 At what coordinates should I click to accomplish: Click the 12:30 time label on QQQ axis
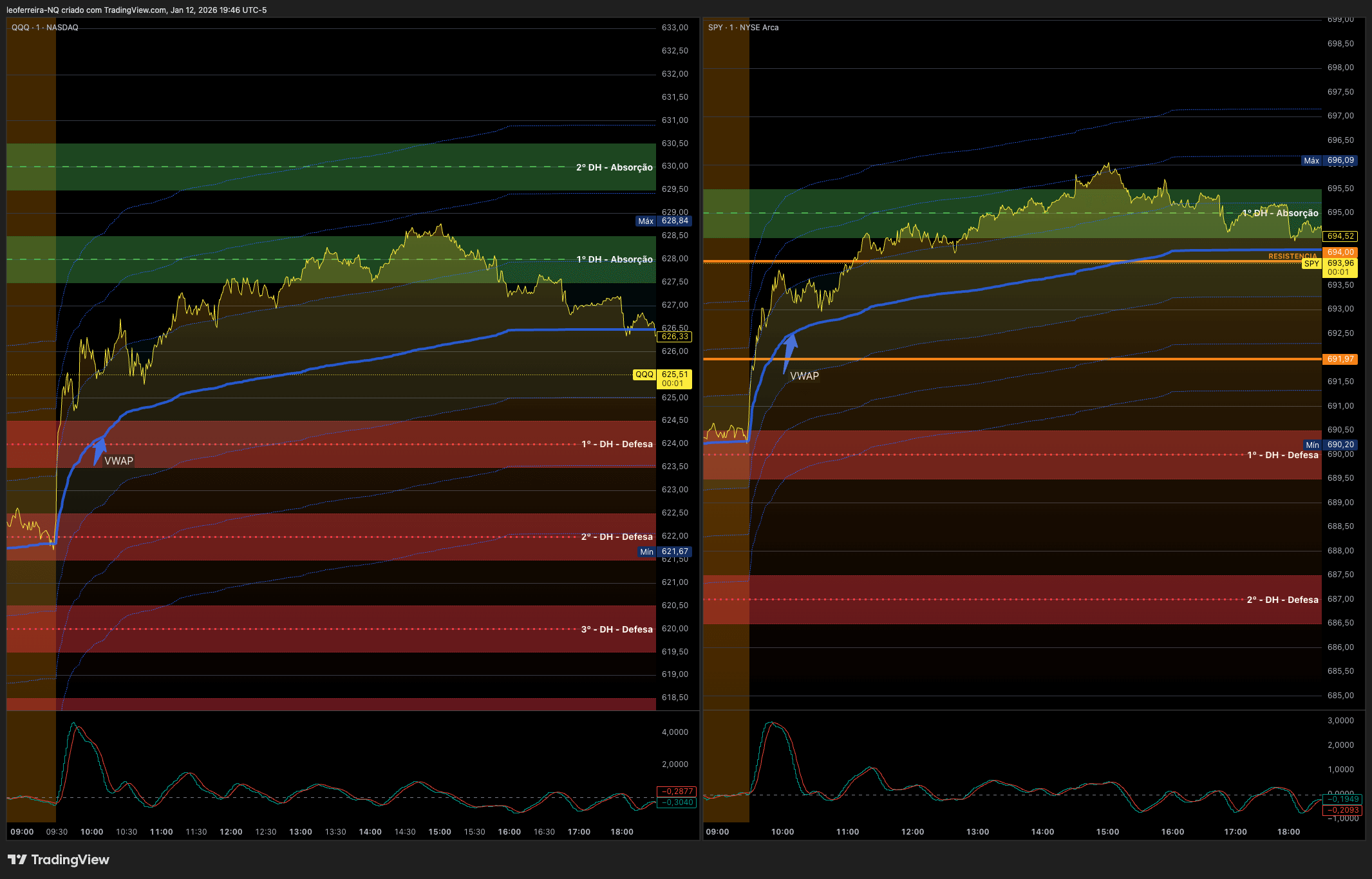coord(266,832)
